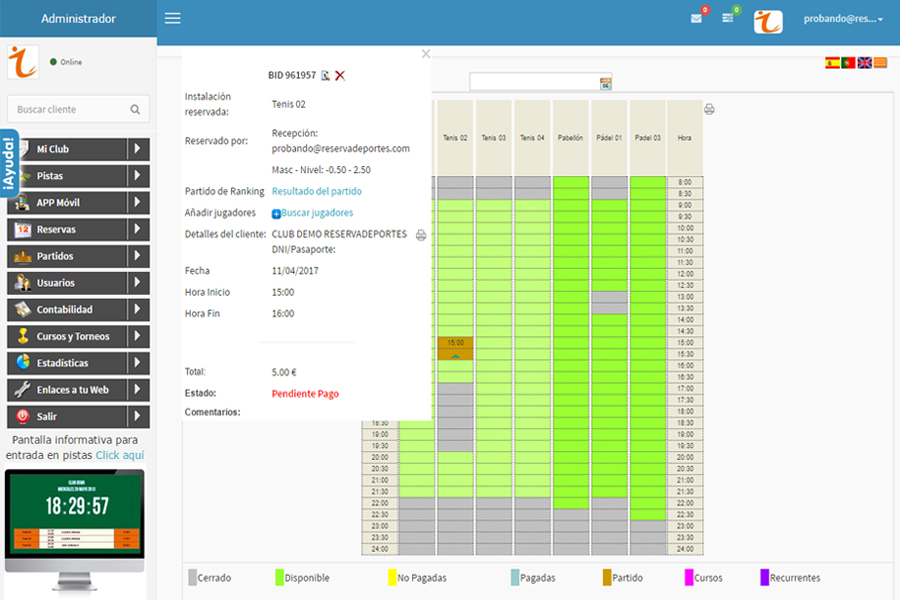Click the Resultado del partido link
Viewport: 900px width, 600px height.
(317, 191)
